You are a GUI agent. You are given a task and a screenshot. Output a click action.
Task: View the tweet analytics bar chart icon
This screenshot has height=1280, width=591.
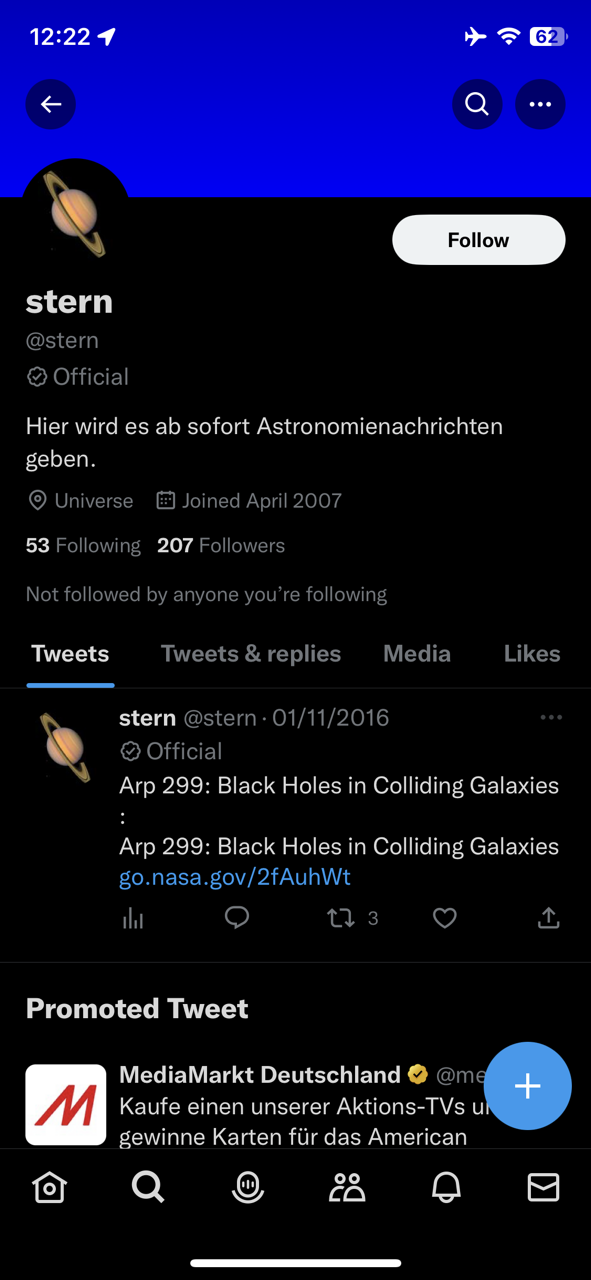[x=133, y=918]
